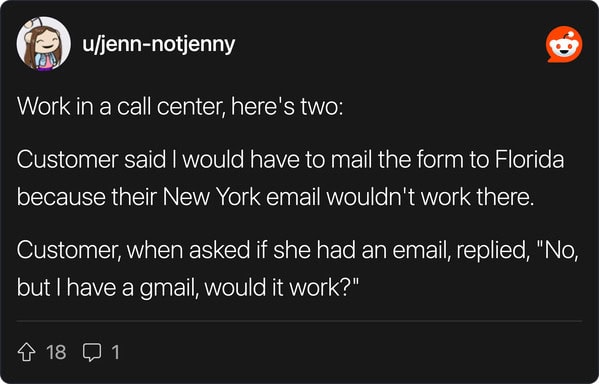Click the upvote count 18
The height and width of the screenshot is (384, 599).
click(56, 352)
